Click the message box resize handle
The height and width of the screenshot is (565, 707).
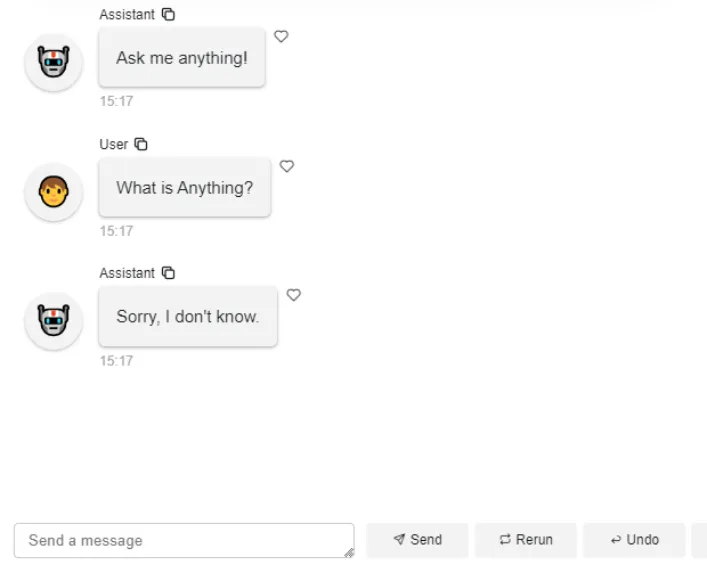(348, 552)
